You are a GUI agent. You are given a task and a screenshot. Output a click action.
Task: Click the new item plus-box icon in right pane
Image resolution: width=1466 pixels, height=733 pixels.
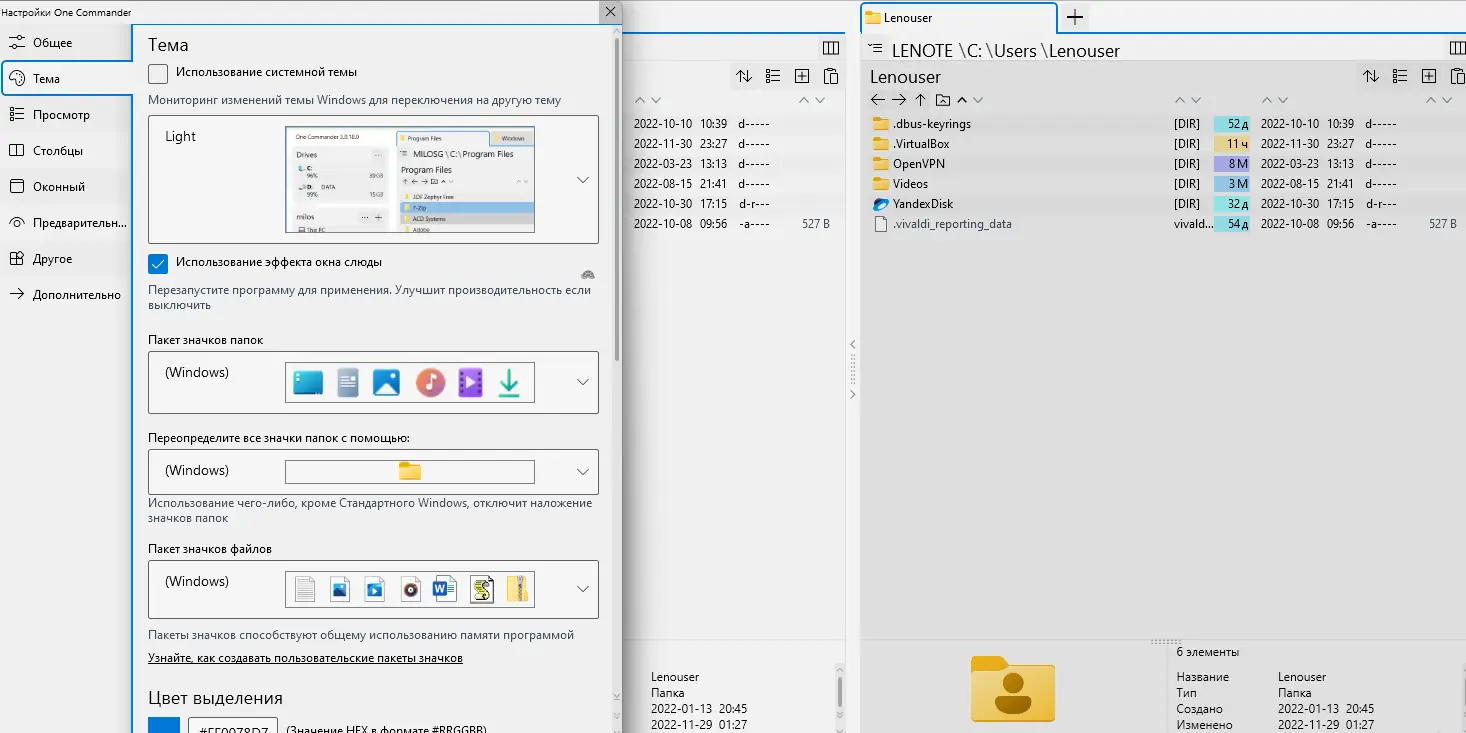[1429, 76]
